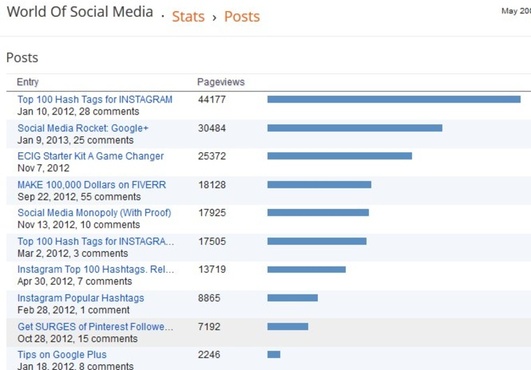Screen dimensions: 531x370
Task: Click the 44177 pageviews bar
Action: pos(394,99)
